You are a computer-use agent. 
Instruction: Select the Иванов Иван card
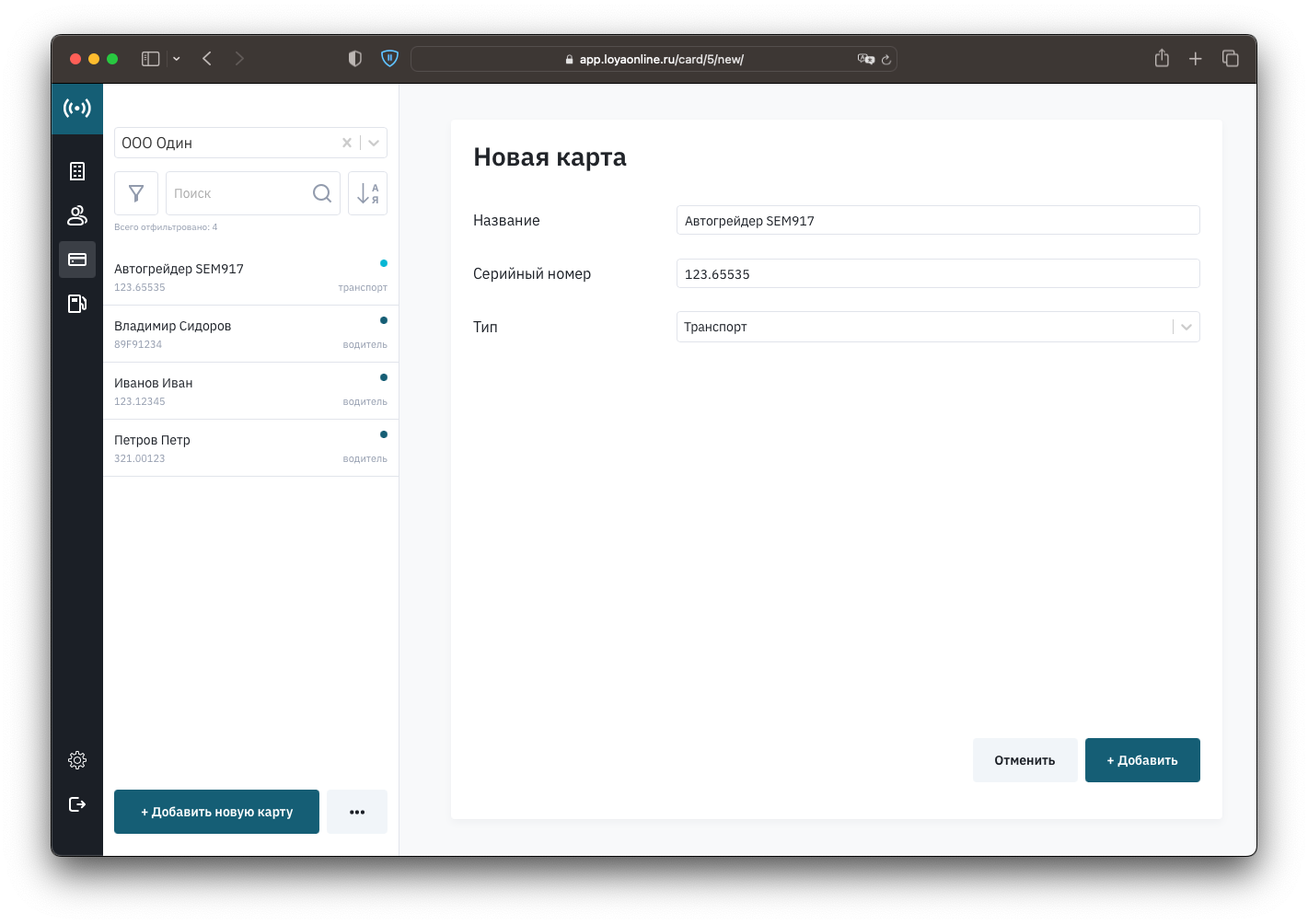pyautogui.click(x=250, y=391)
